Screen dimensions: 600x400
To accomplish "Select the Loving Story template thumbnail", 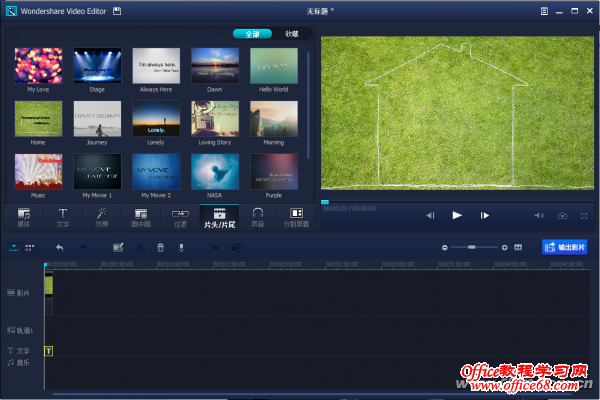I will [x=215, y=119].
